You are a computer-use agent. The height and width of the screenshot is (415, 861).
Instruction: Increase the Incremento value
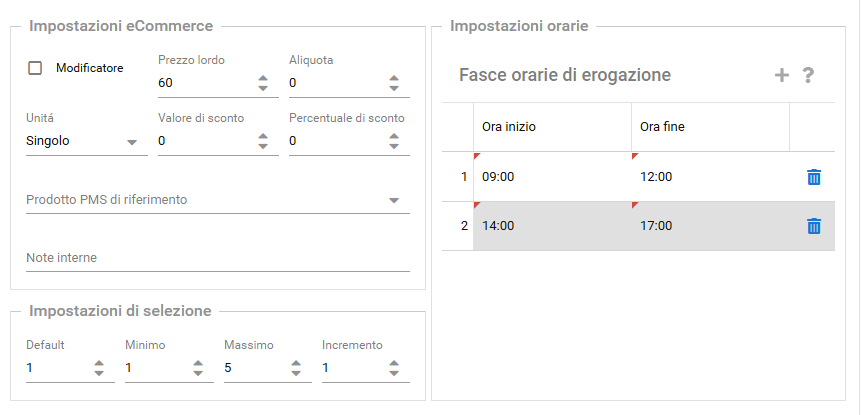click(394, 363)
